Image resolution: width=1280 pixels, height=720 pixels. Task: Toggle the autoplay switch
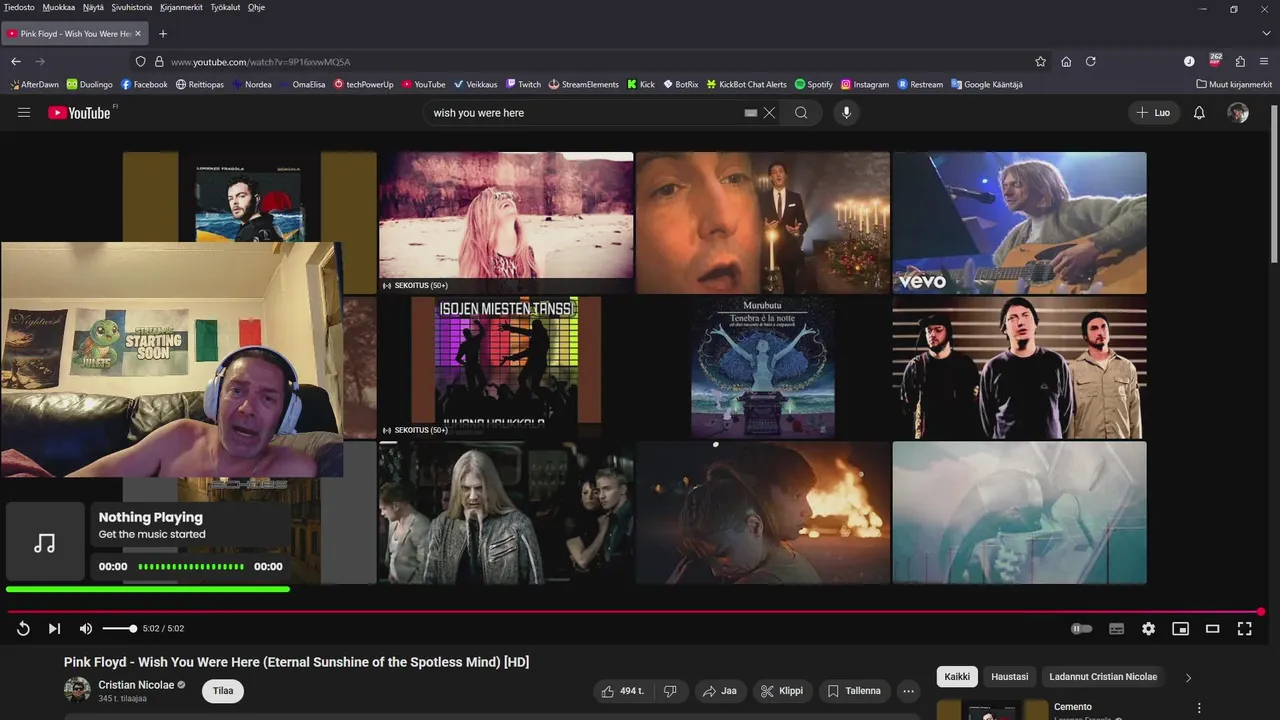tap(1082, 629)
